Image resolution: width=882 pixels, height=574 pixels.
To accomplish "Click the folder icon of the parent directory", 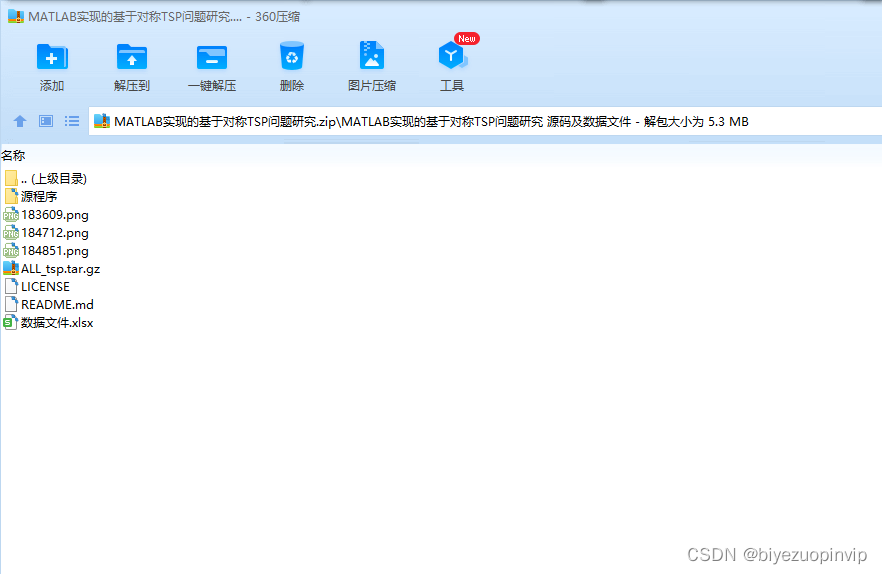I will [x=11, y=178].
